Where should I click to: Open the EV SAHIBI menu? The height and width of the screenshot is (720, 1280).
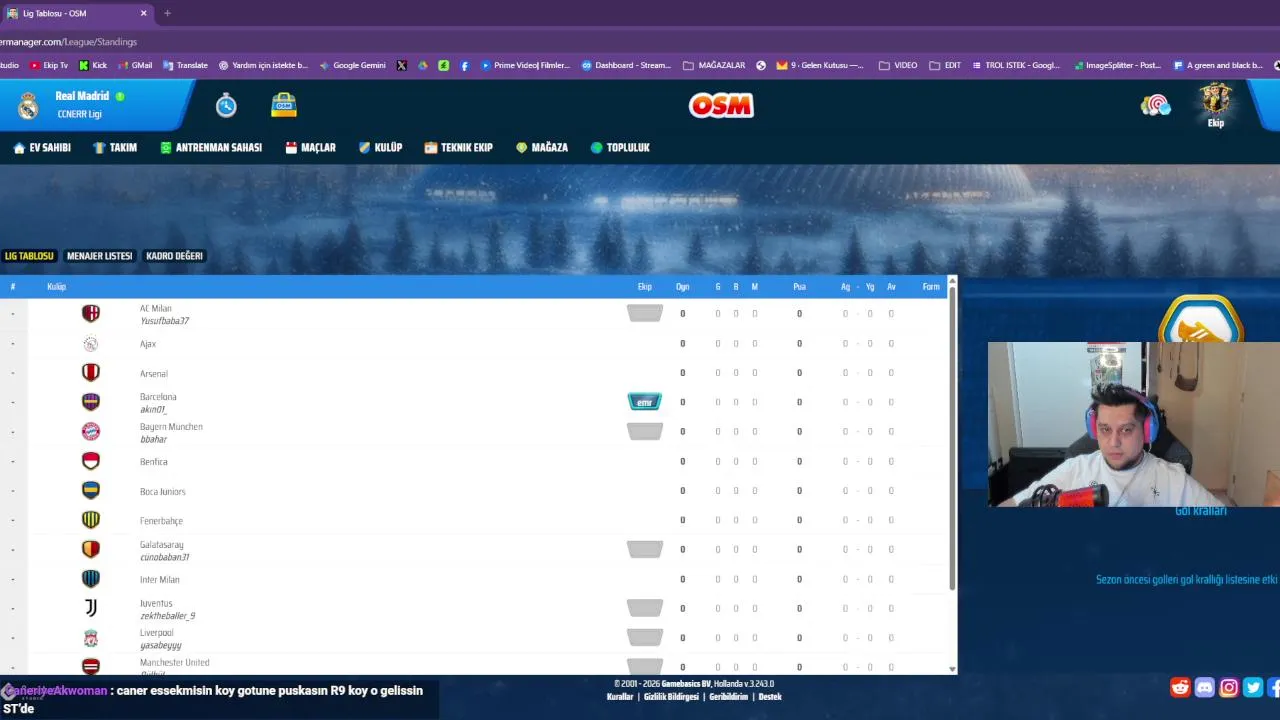click(x=42, y=147)
